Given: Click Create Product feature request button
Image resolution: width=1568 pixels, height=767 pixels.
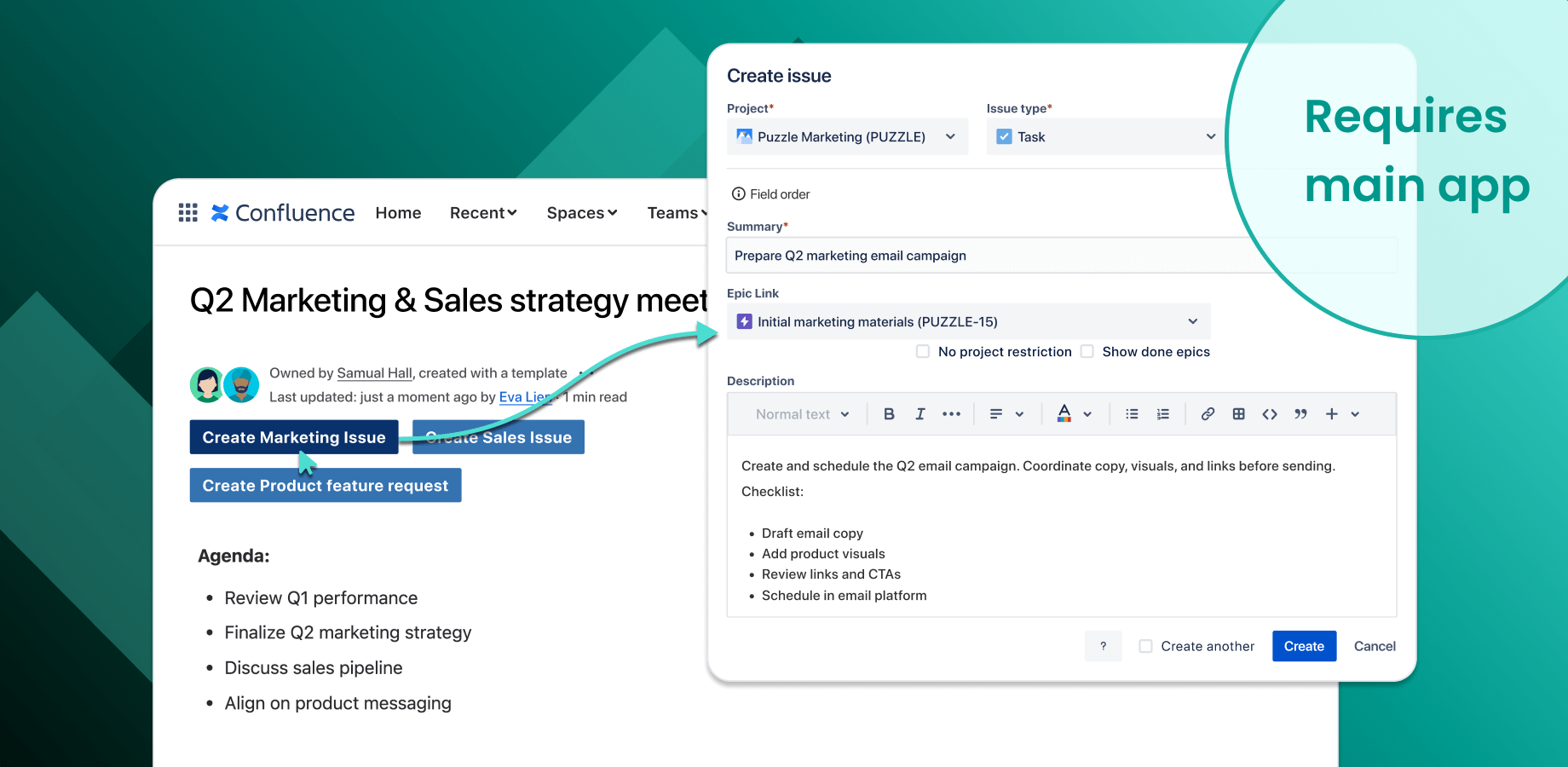Looking at the screenshot, I should pyautogui.click(x=326, y=485).
